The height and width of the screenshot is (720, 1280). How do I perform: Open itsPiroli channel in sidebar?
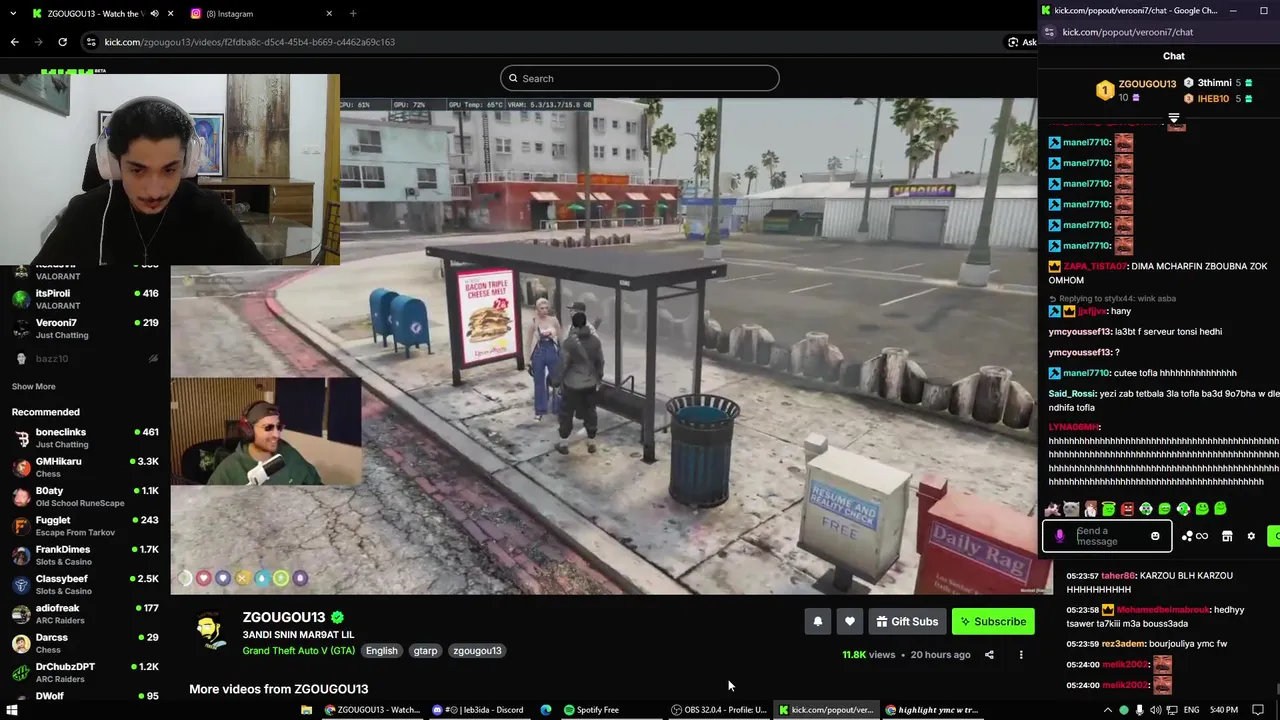(x=85, y=299)
